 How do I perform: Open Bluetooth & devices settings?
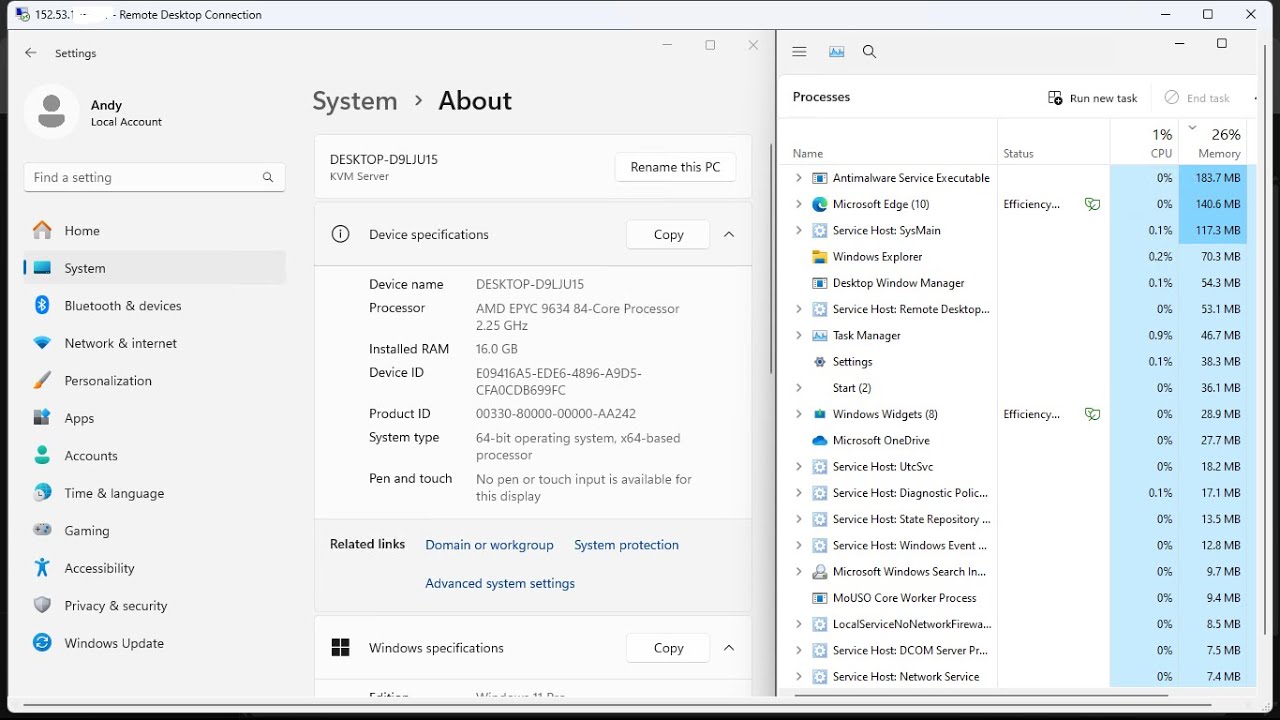(x=155, y=305)
